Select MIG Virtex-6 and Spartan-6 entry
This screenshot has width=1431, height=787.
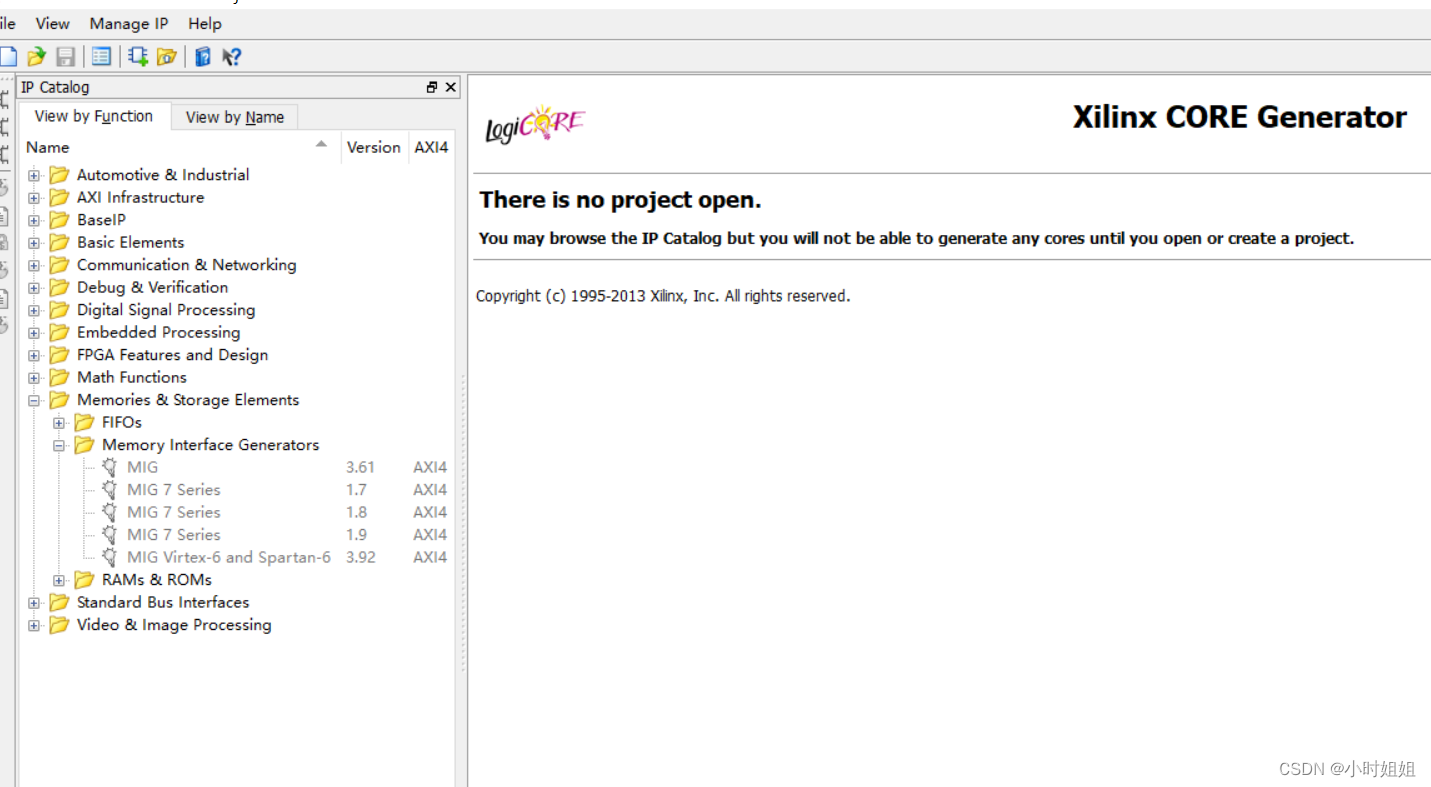pos(229,557)
